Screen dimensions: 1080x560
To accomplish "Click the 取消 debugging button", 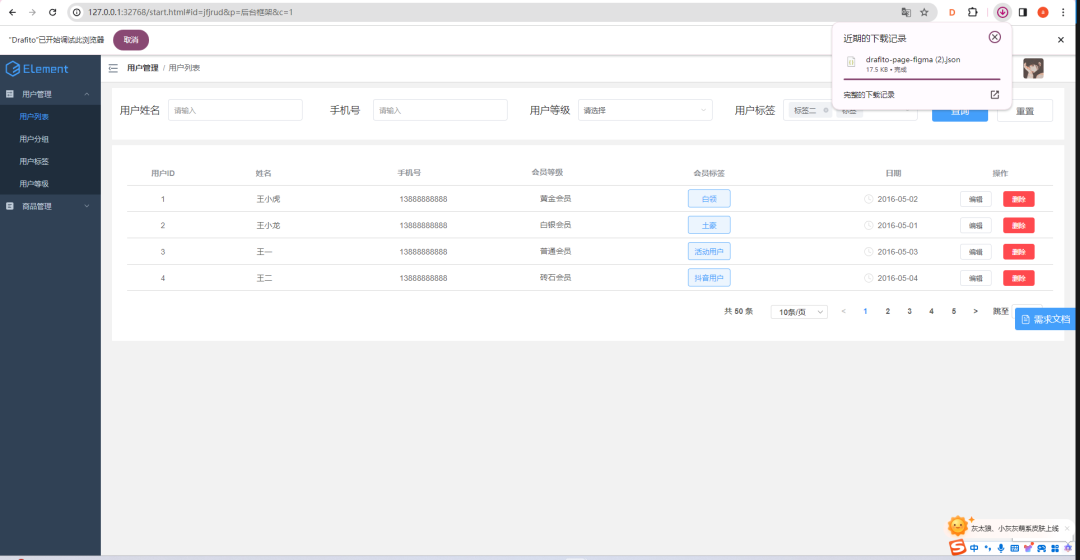I will (131, 40).
